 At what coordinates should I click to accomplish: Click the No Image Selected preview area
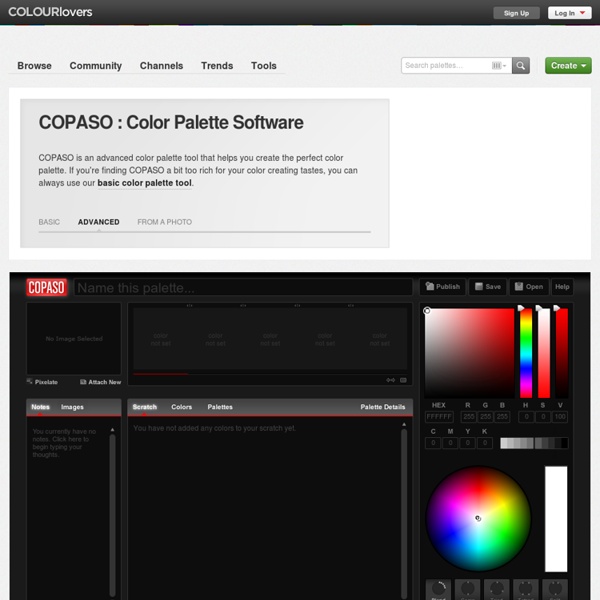click(74, 339)
